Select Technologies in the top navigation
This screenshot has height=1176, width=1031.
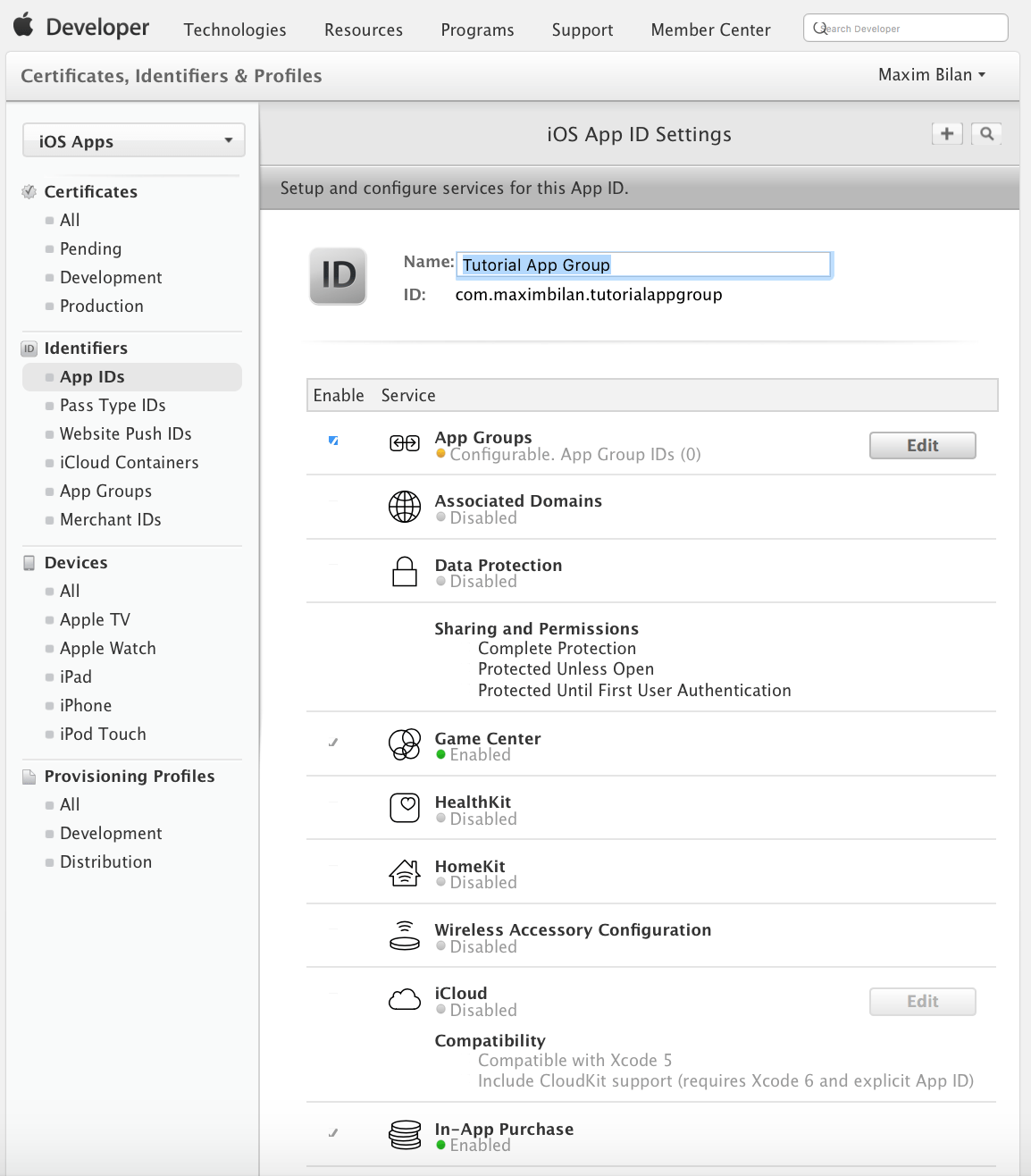234,29
